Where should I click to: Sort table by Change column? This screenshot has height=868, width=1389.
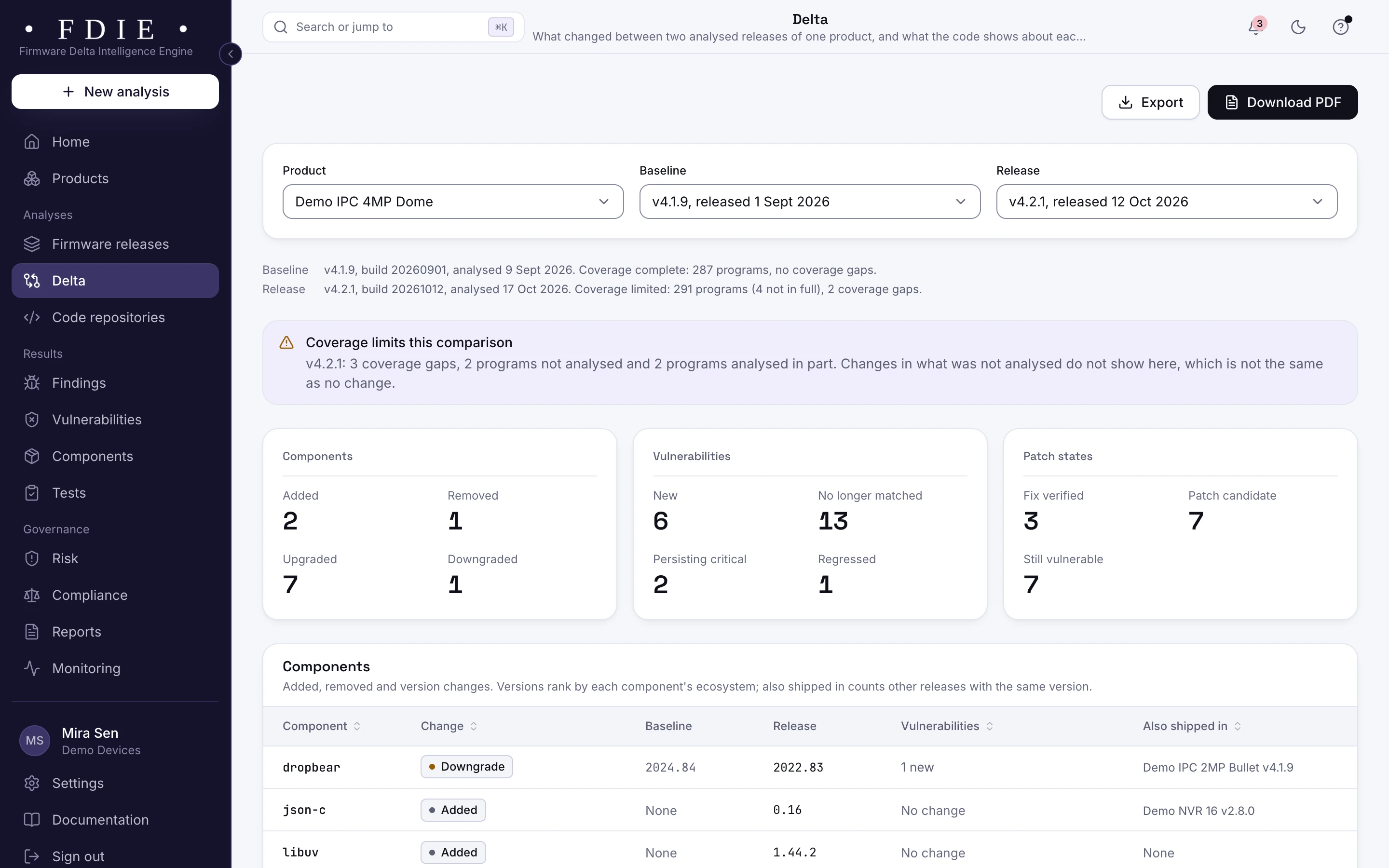(449, 726)
